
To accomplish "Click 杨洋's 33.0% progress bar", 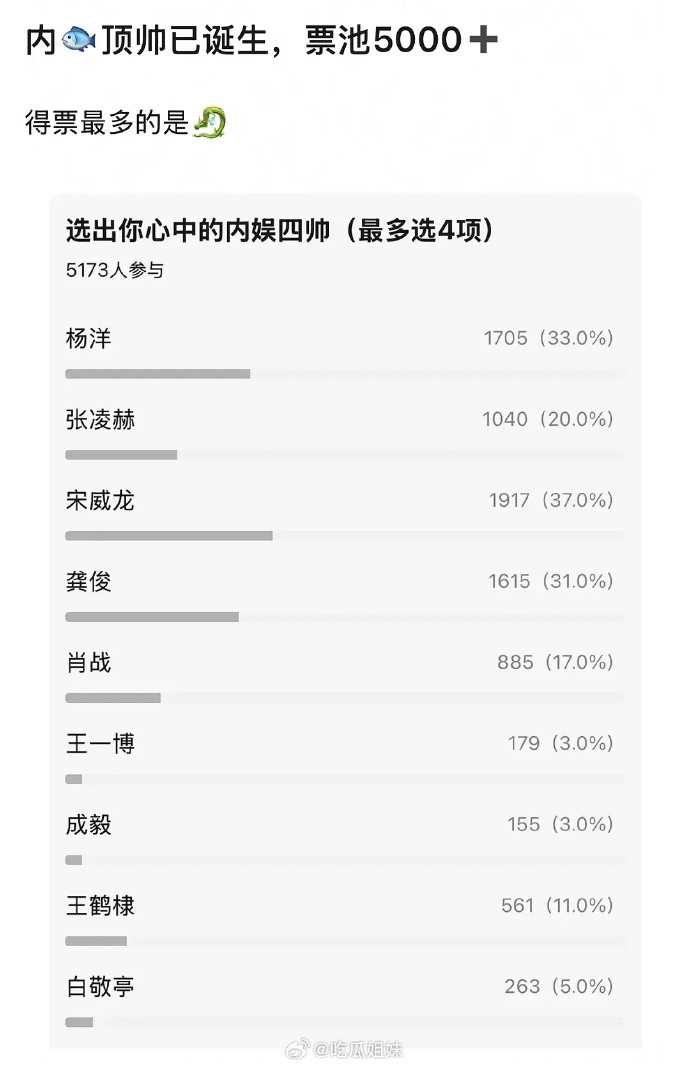I will click(345, 374).
